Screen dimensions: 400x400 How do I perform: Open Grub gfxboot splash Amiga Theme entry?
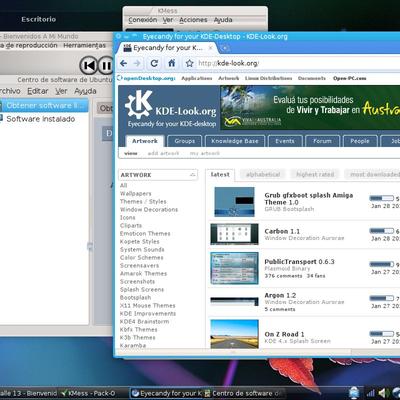tap(309, 199)
